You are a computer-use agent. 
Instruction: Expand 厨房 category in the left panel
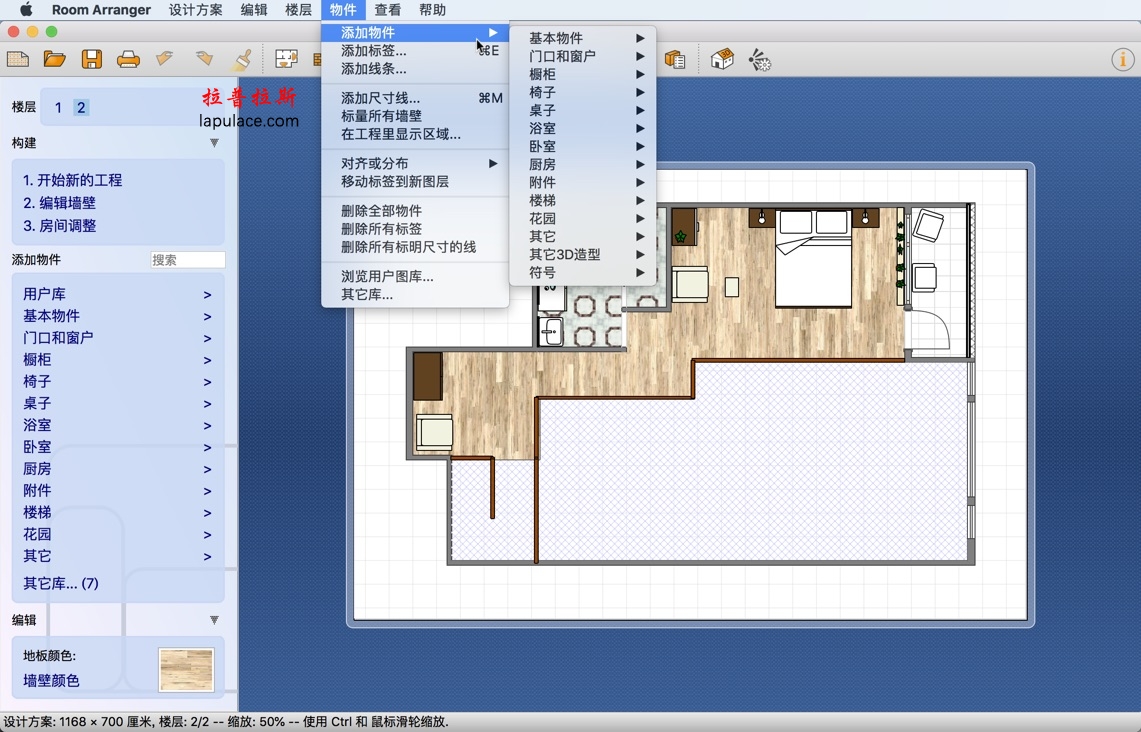click(x=118, y=469)
